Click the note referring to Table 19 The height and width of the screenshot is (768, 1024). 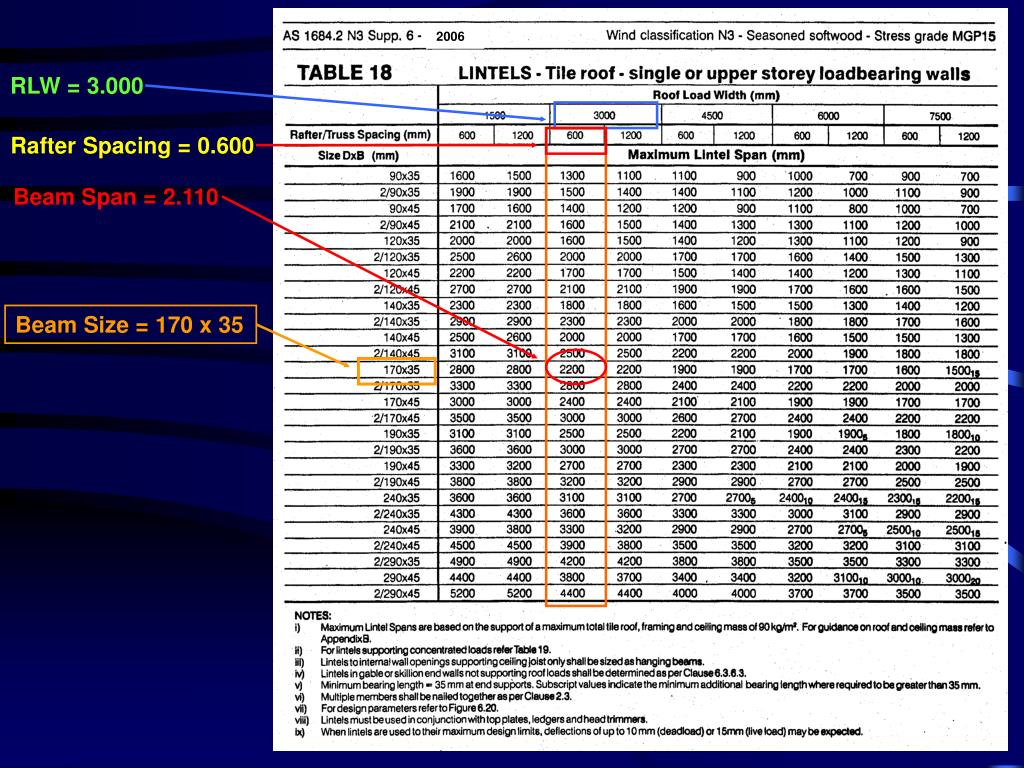point(435,650)
